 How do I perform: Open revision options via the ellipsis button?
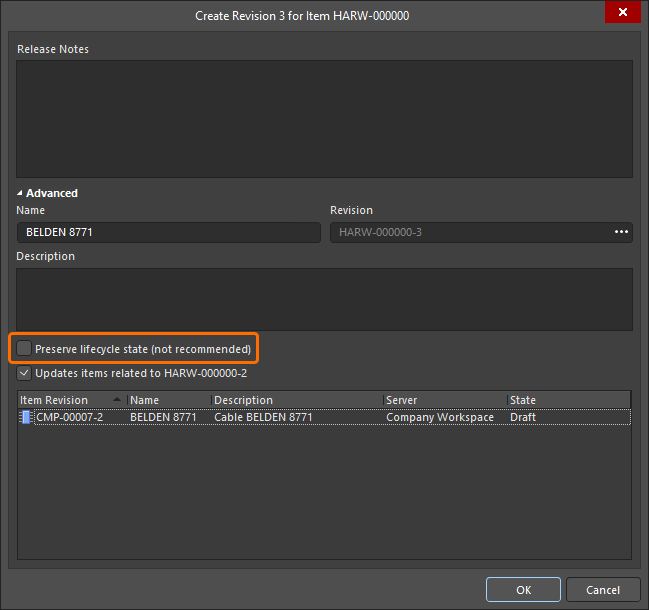click(x=621, y=232)
